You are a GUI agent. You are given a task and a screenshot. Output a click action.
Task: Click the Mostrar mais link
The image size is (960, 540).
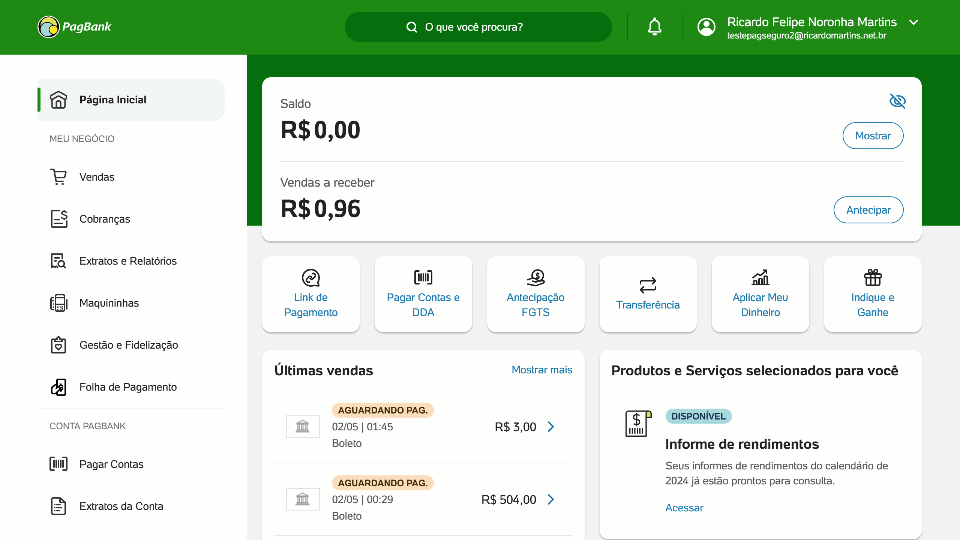pos(542,370)
